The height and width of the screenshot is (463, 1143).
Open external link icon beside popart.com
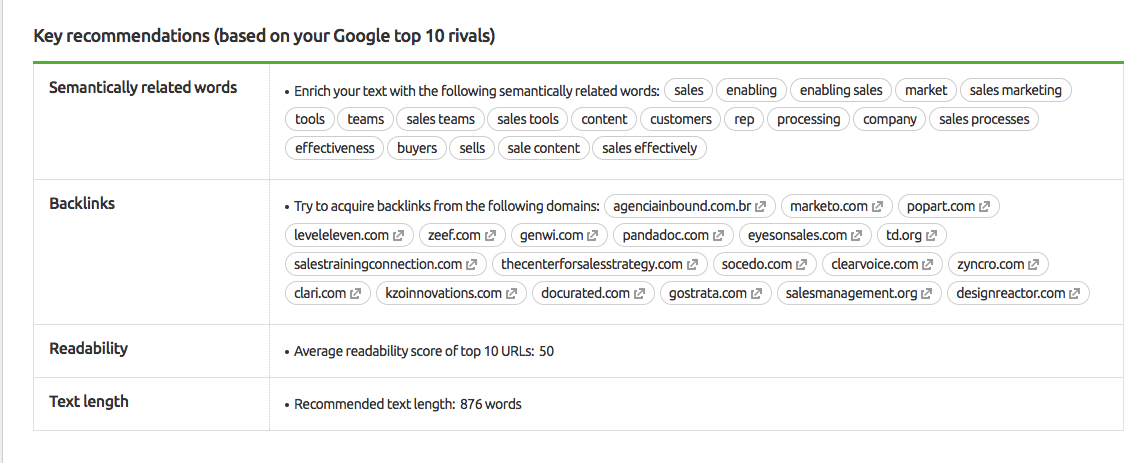(985, 207)
